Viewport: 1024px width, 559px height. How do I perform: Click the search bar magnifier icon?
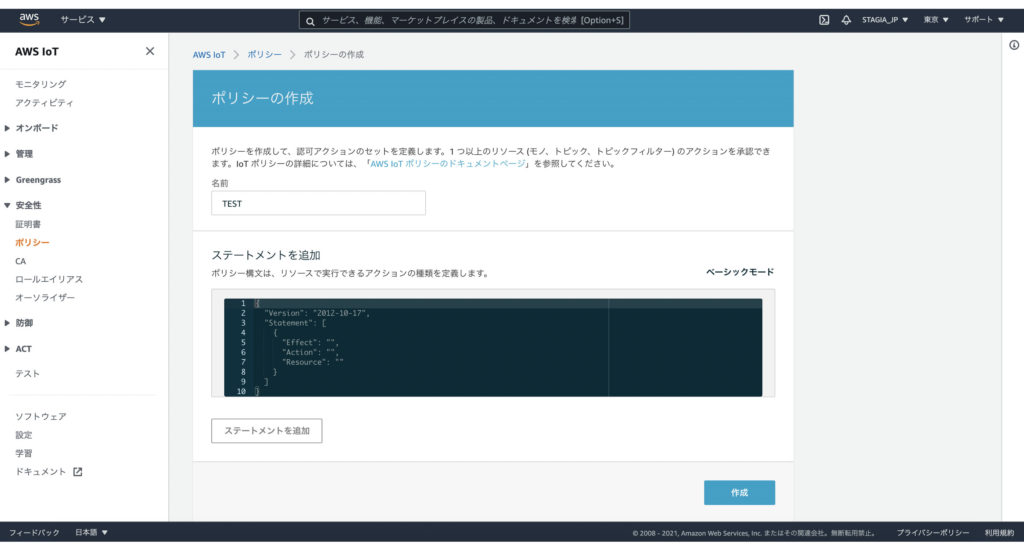(310, 20)
